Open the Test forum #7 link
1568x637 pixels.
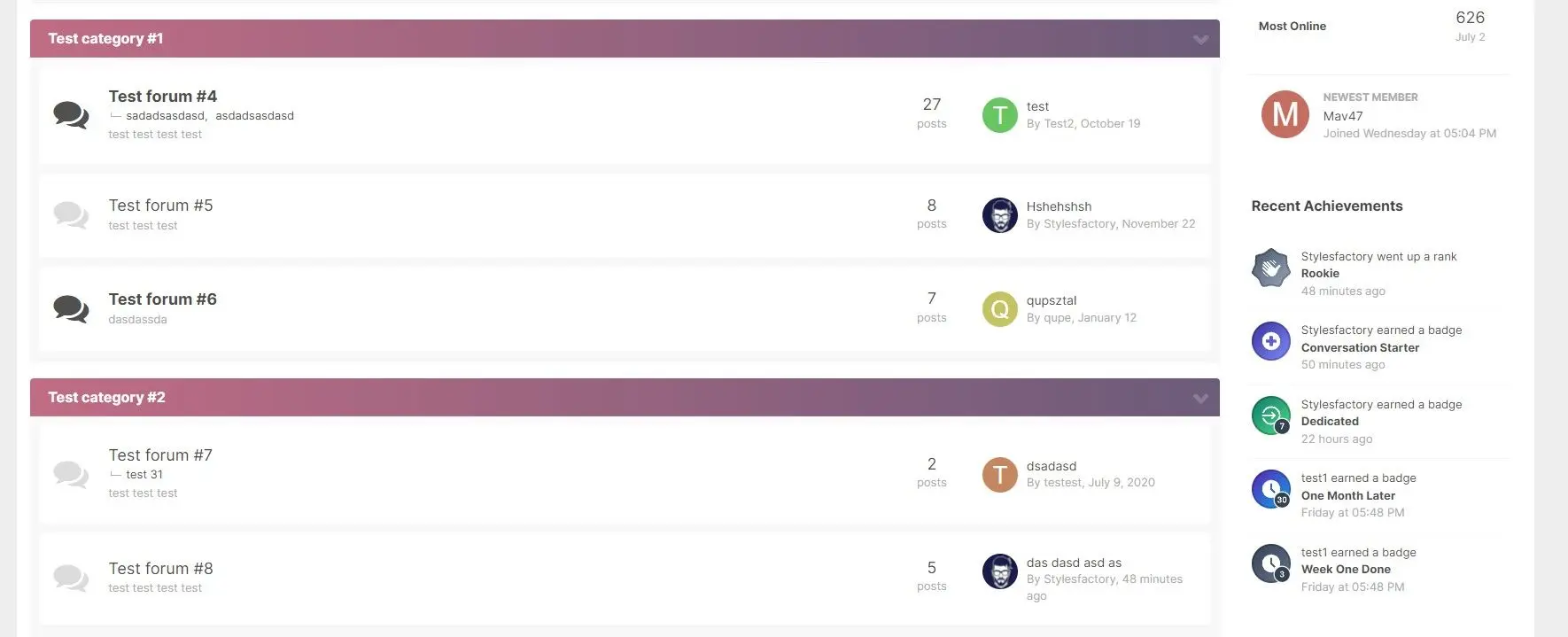click(x=160, y=454)
